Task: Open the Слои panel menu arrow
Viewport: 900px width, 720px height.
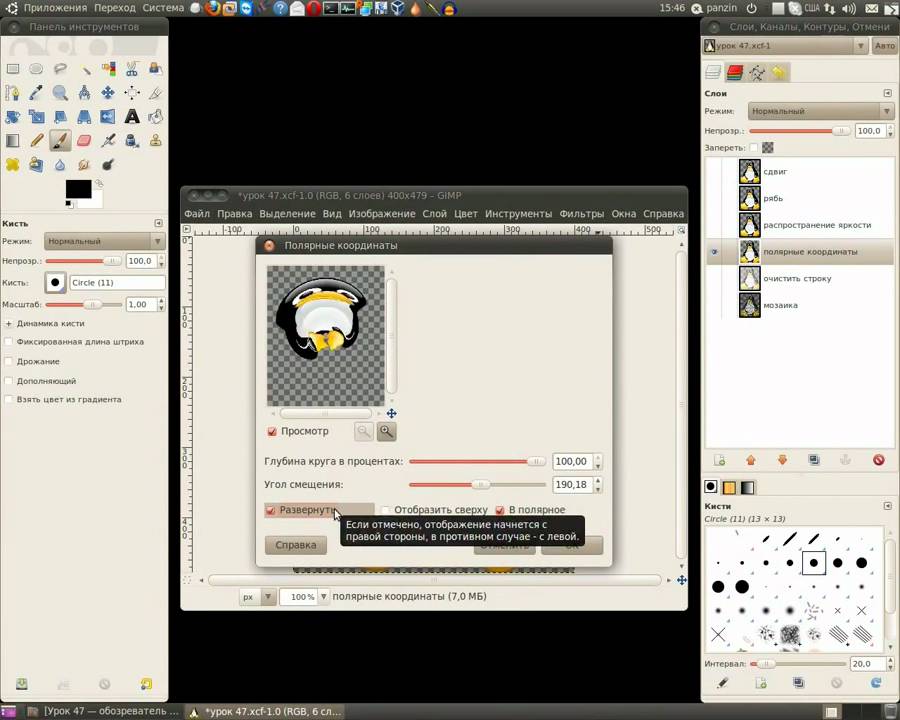Action: click(x=887, y=93)
